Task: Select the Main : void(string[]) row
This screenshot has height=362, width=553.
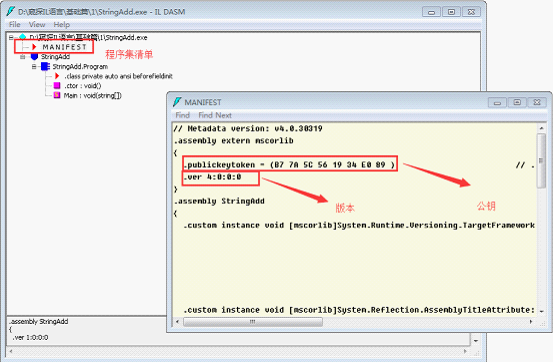Action: (x=92, y=96)
